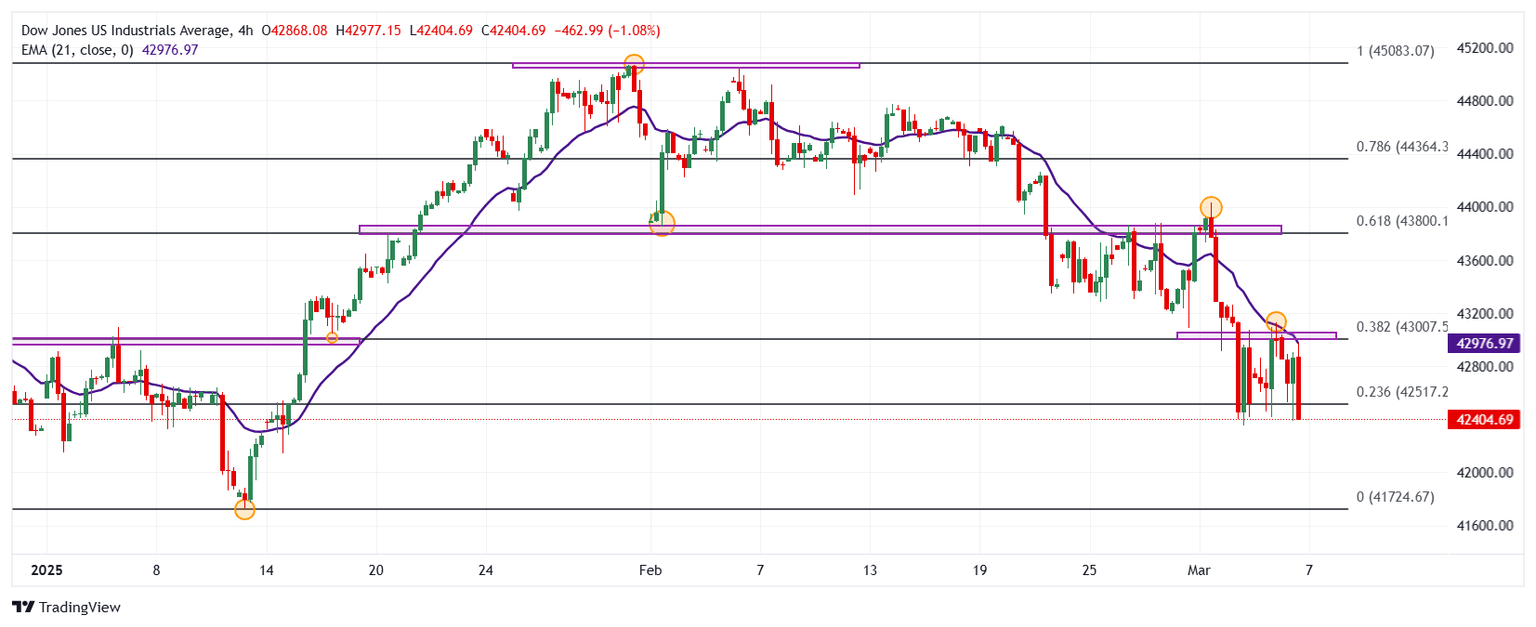1536x627 pixels.
Task: Select the orange circle near the 0.382 level in March
Action: [1276, 322]
